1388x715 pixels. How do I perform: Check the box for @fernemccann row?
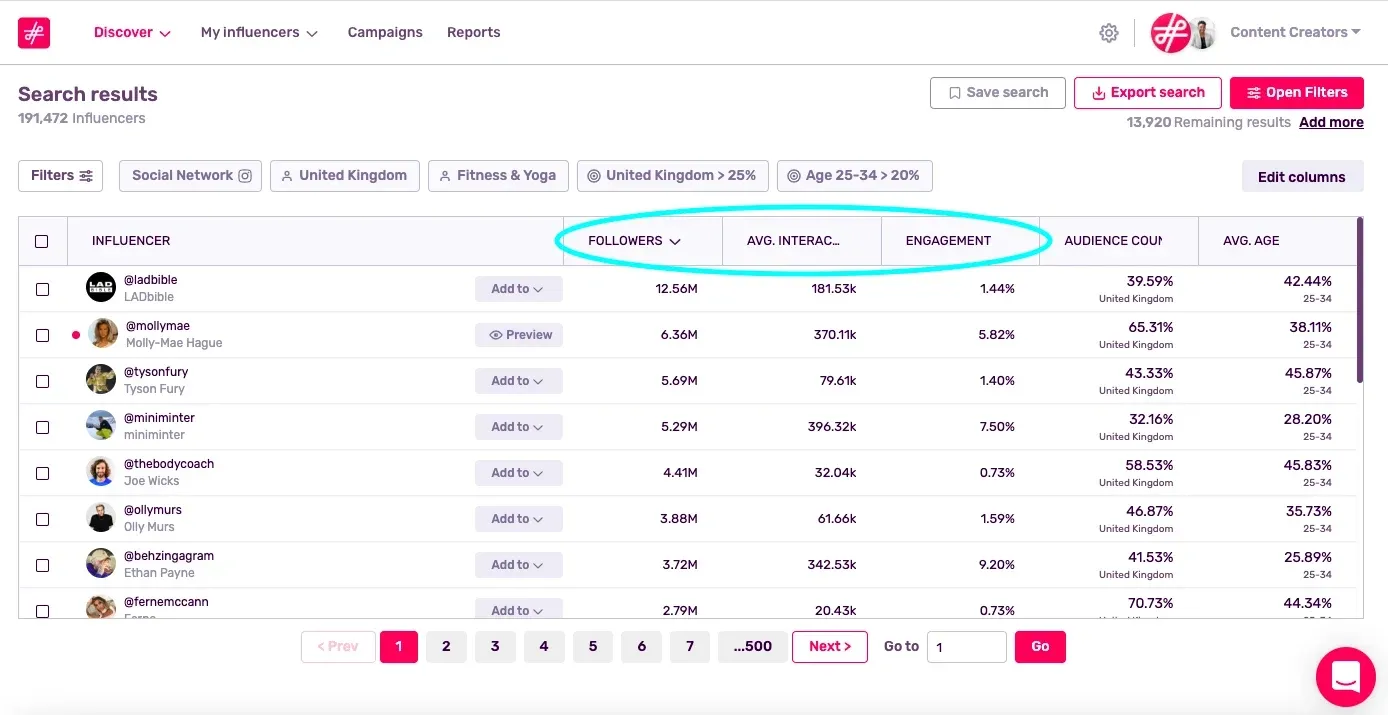click(x=42, y=610)
